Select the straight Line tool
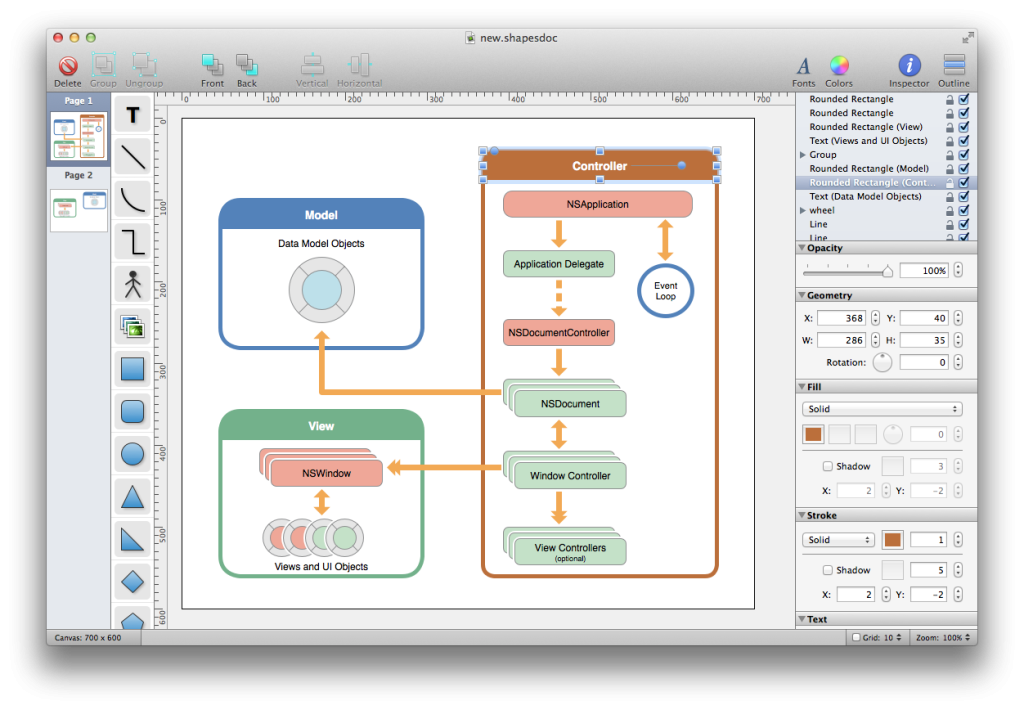Viewport: 1024px width, 710px height. 132,157
